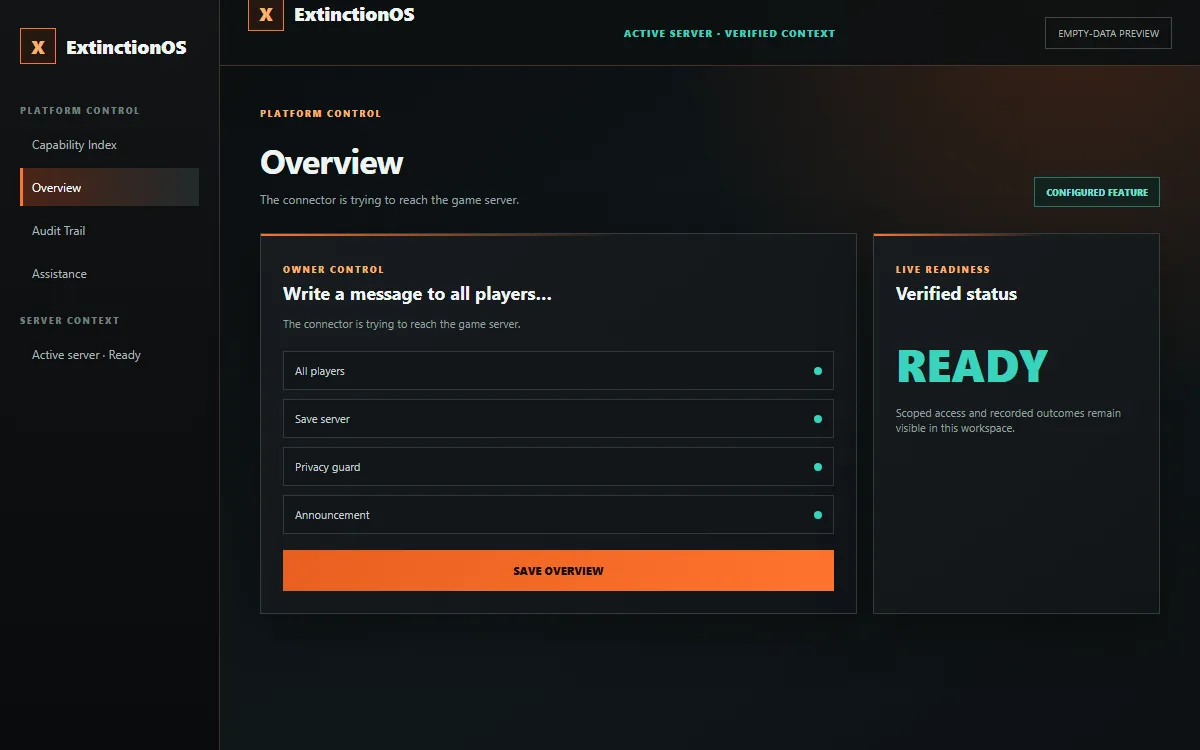This screenshot has height=750, width=1200.
Task: Click the Save Overview button
Action: click(x=558, y=571)
